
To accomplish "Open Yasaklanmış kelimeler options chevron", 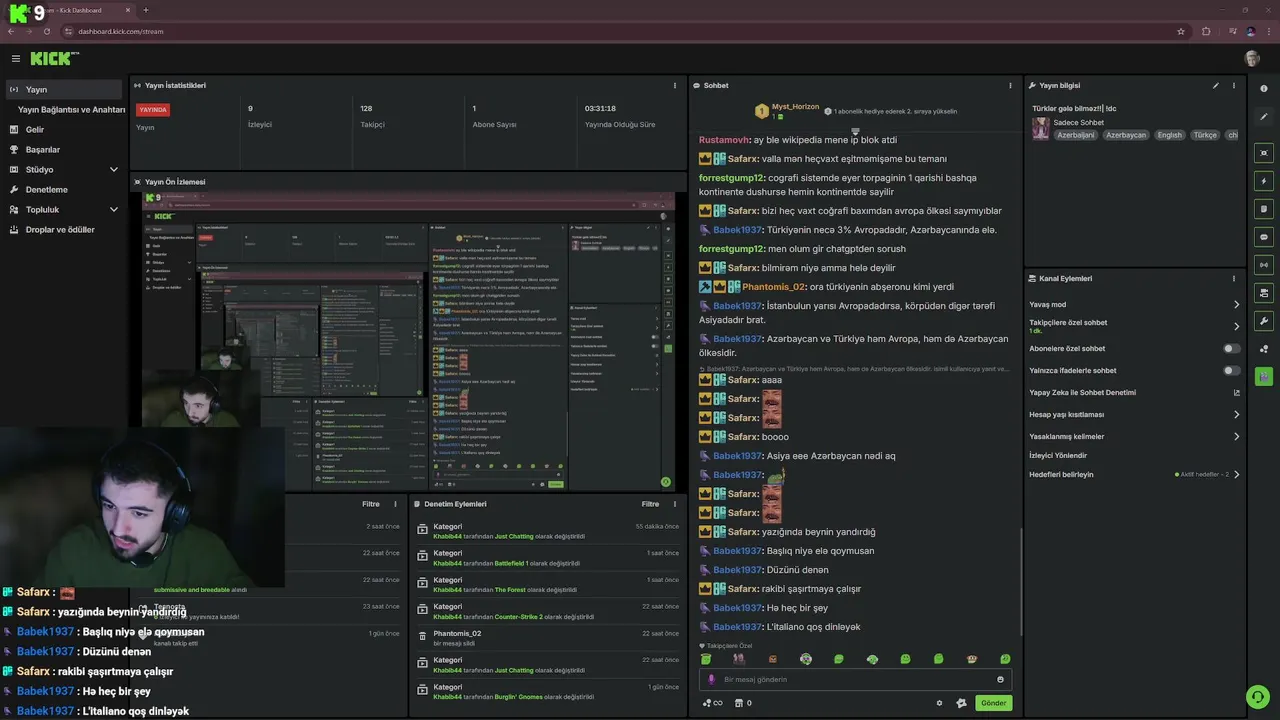I will (x=1237, y=437).
